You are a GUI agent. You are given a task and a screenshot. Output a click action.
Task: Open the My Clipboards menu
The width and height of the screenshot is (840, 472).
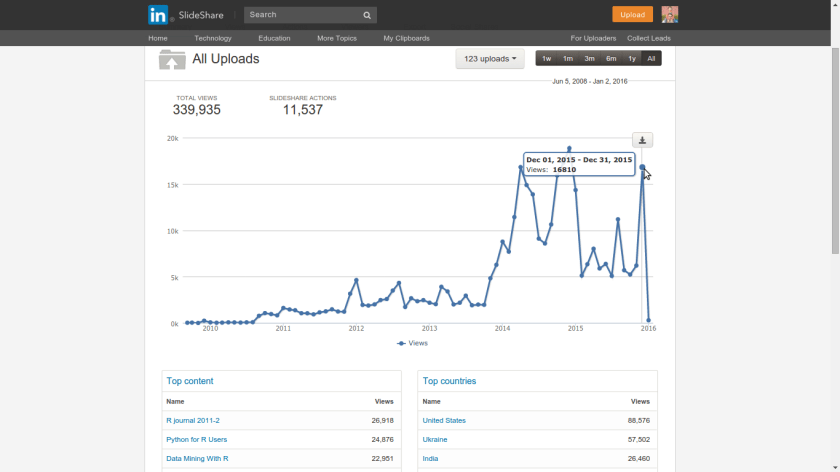coord(406,38)
